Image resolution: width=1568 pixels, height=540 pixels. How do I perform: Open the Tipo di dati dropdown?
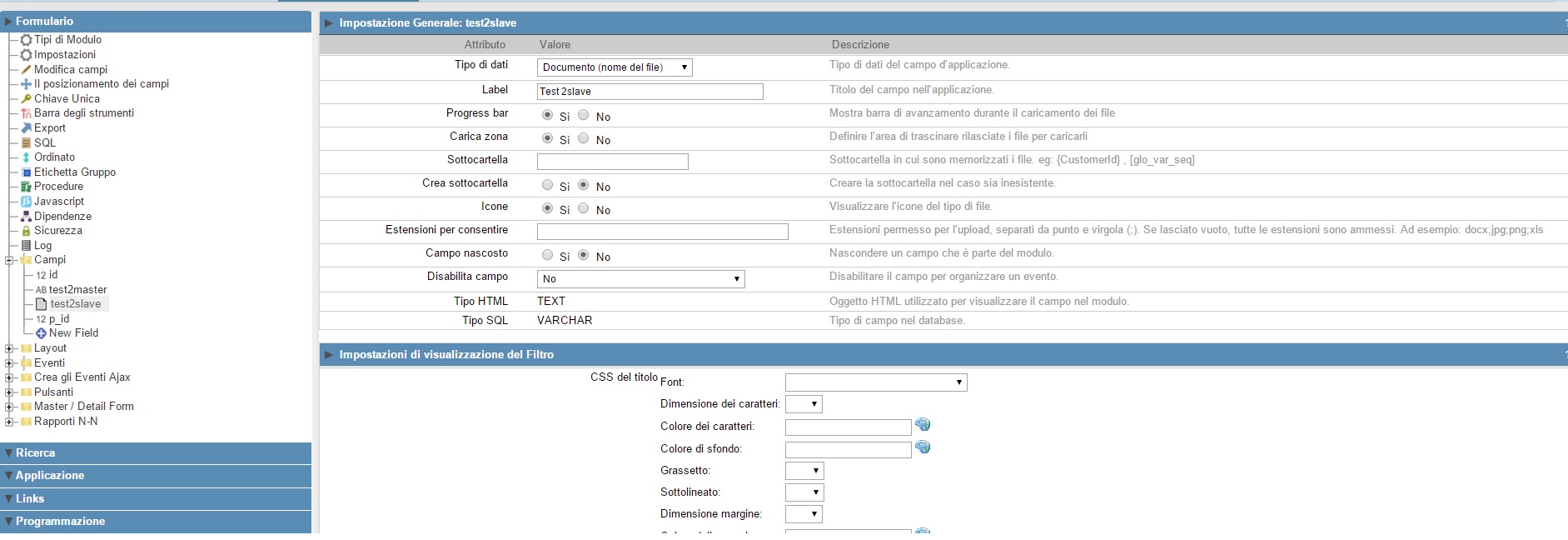coord(615,67)
